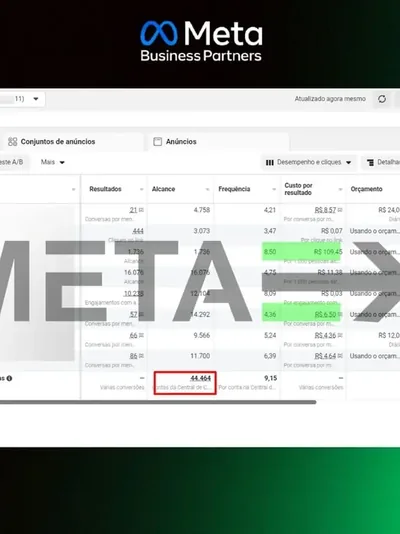Open the Desempenho e cliques columns dropdown
400x534 pixels.
[308, 162]
